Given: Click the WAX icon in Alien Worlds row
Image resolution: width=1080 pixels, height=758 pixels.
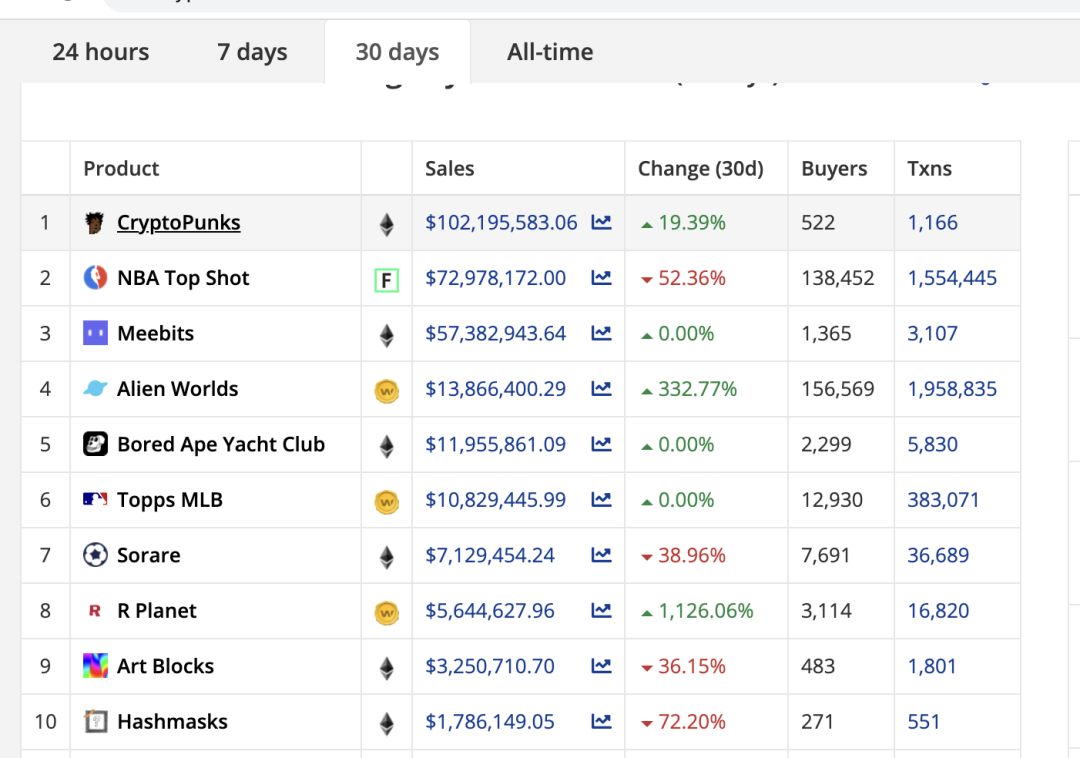Looking at the screenshot, I should click(x=386, y=391).
